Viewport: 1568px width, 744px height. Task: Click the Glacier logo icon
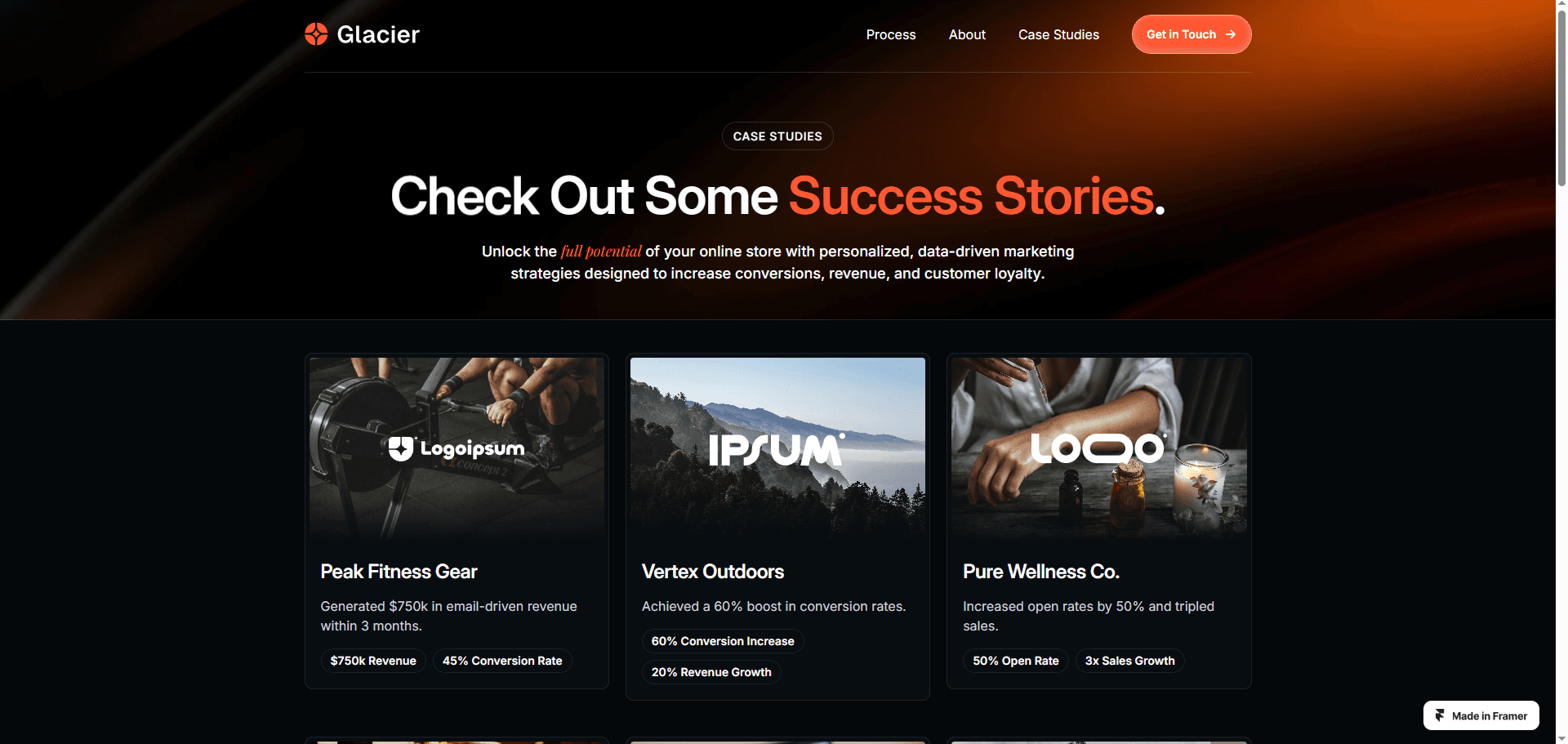316,33
